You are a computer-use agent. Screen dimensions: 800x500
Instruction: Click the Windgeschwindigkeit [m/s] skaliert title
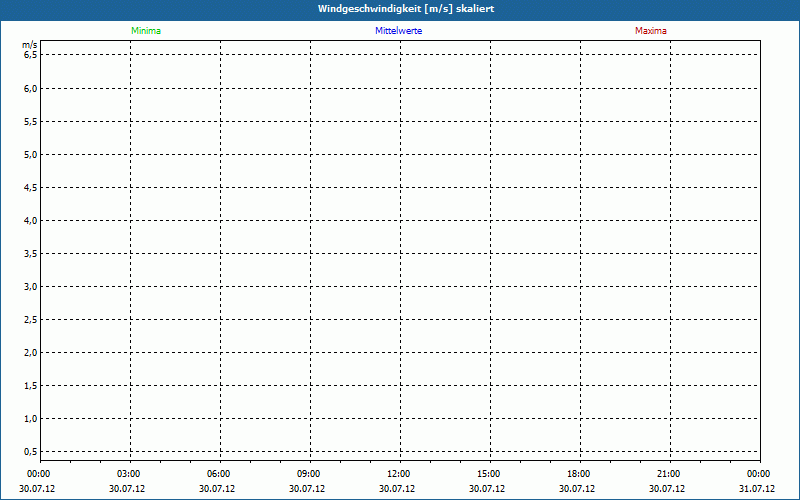click(x=406, y=9)
